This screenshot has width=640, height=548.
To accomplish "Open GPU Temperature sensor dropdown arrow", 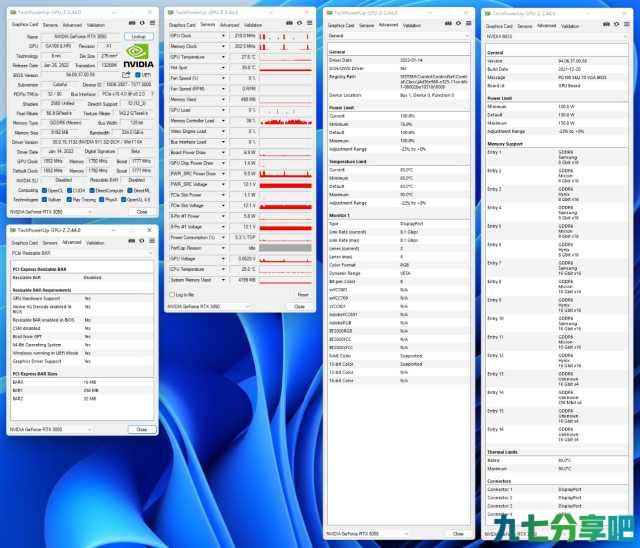I will tap(223, 57).
